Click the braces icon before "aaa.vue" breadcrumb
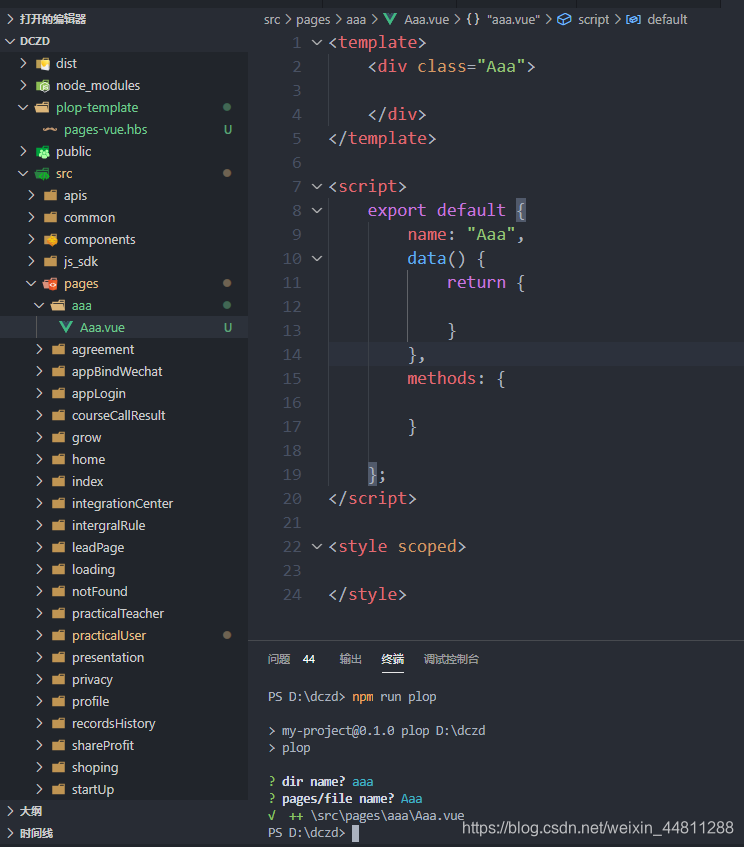The height and width of the screenshot is (847, 744). tap(473, 19)
